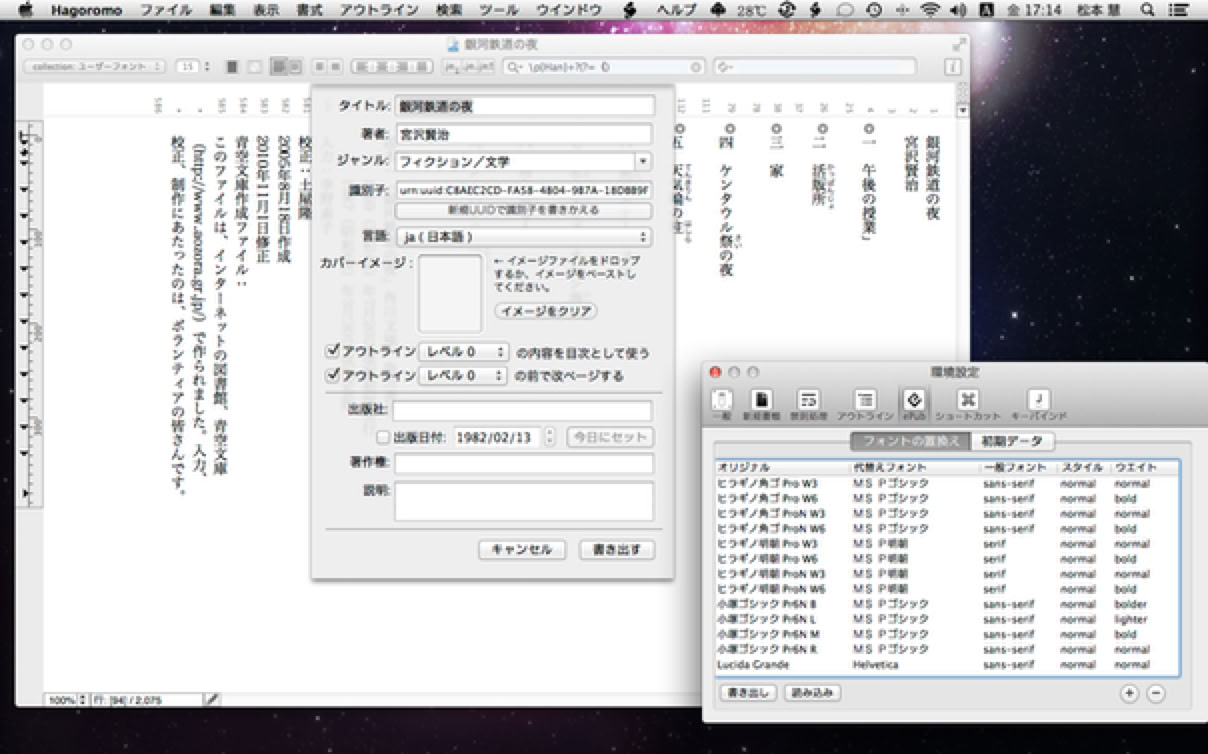This screenshot has width=1208, height=754.
Task: Open the 言語 ja (日本語) dropdown
Action: (522, 237)
